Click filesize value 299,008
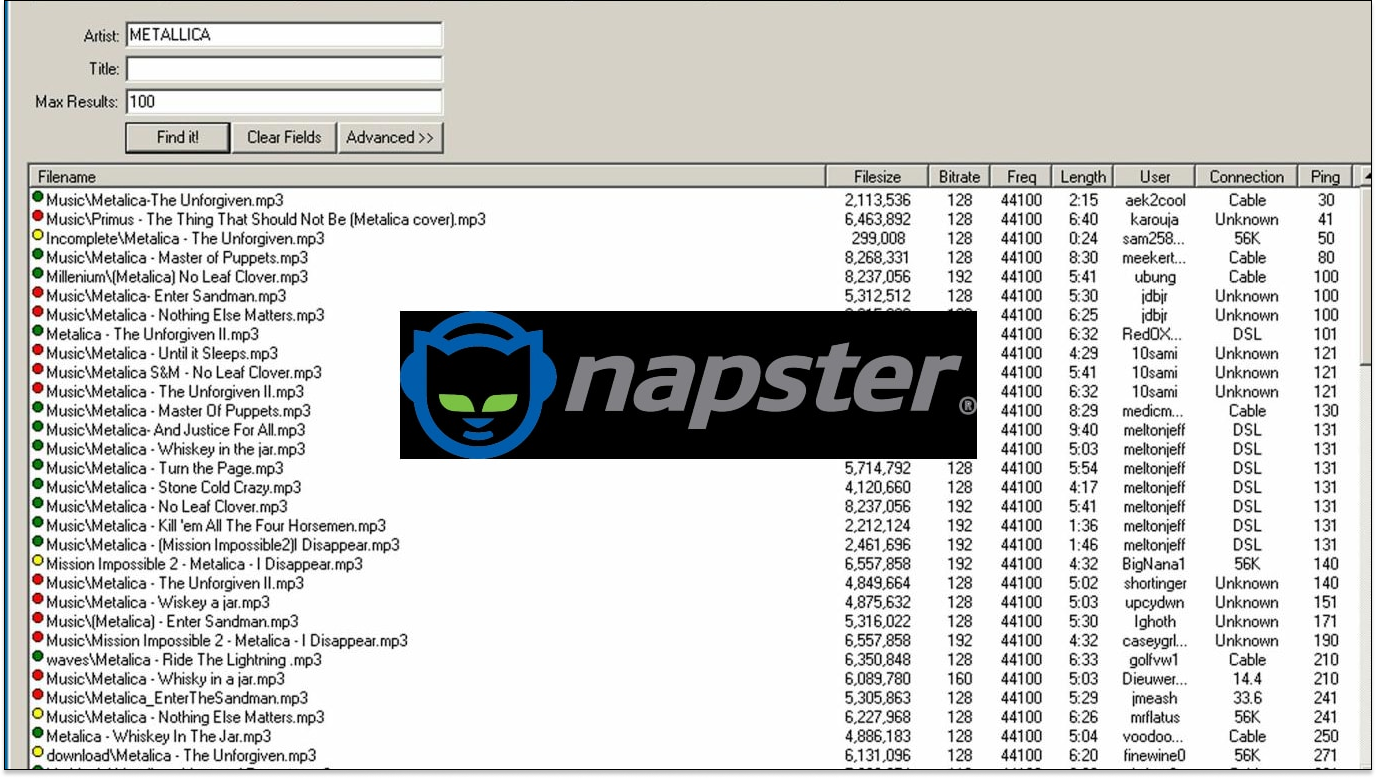 pyautogui.click(x=877, y=238)
